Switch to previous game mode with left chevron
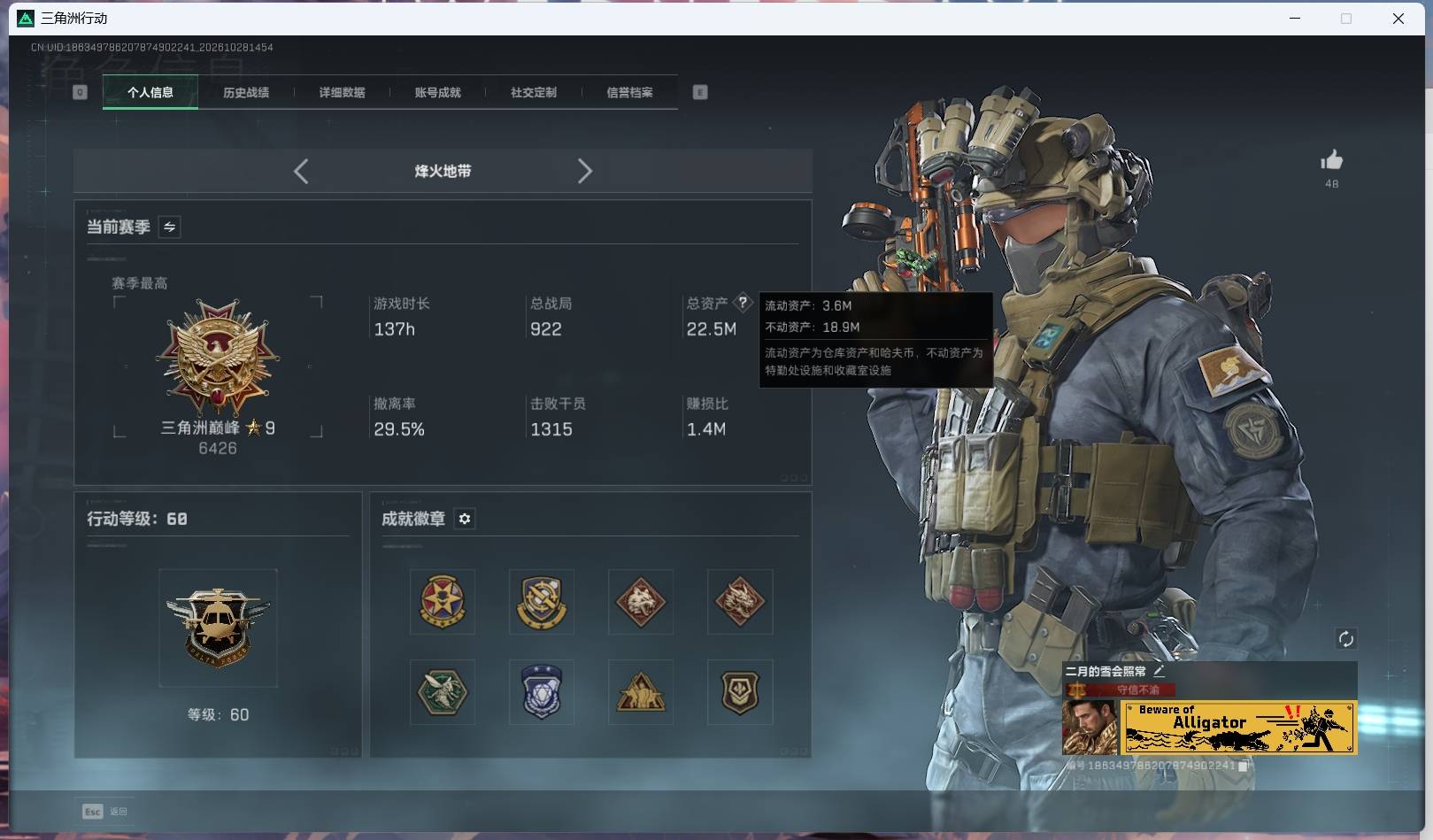1433x840 pixels. coord(301,171)
